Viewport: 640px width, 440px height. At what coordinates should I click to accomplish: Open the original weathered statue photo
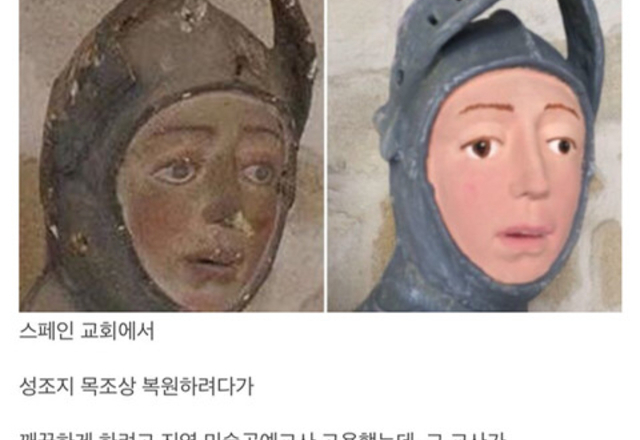pos(171,156)
